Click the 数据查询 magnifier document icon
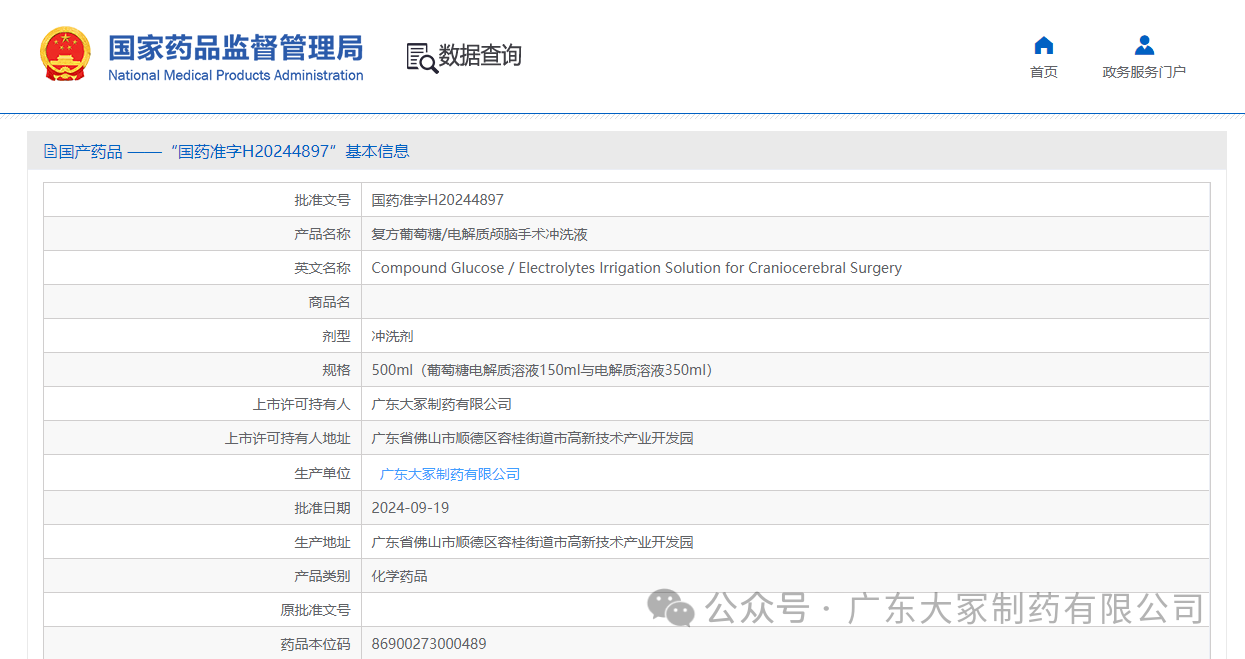Screen dimensions: 1245x659 pyautogui.click(x=421, y=57)
